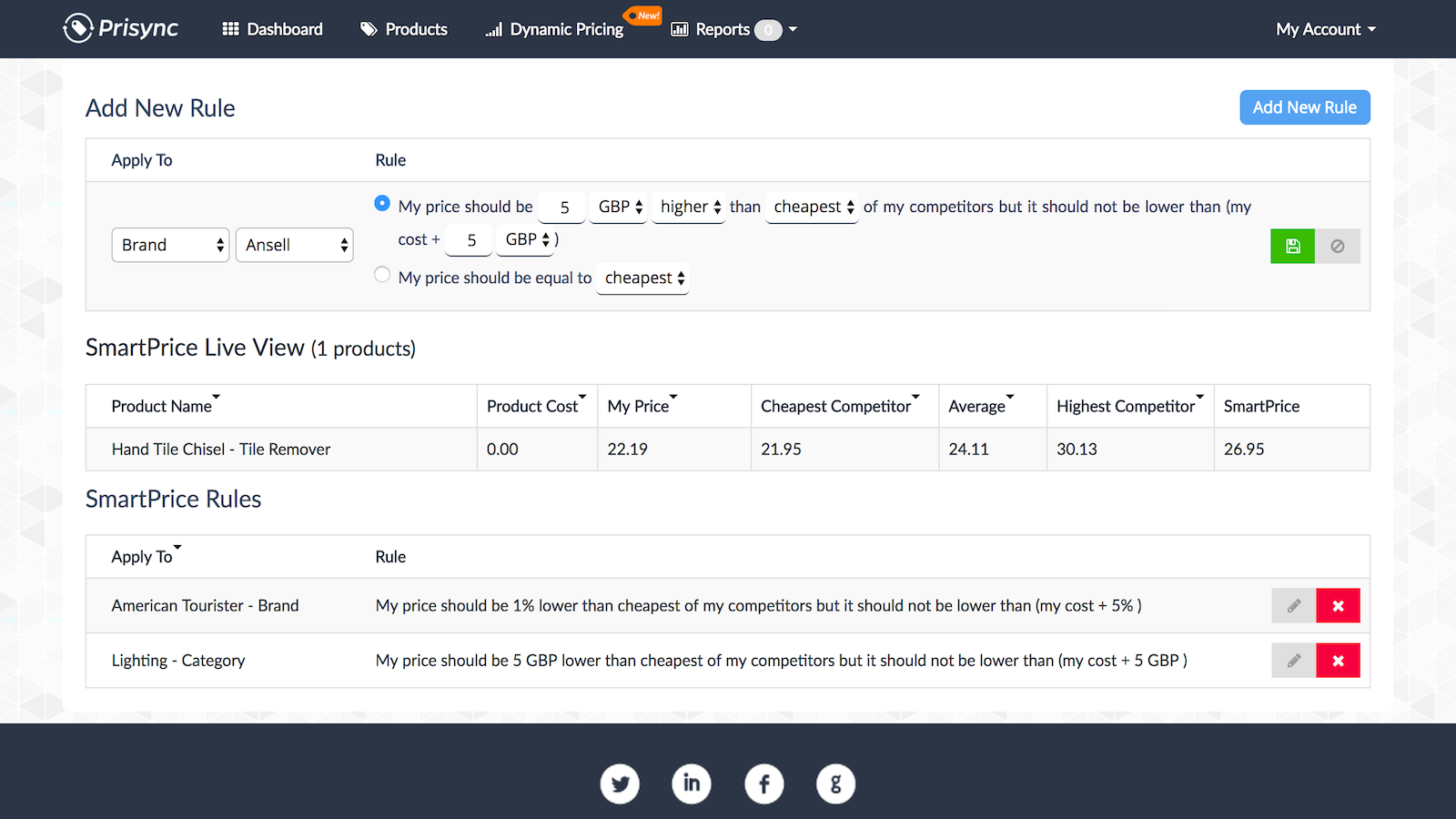Delete the Lighting category rule
This screenshot has width=1456, height=819.
[1338, 661]
